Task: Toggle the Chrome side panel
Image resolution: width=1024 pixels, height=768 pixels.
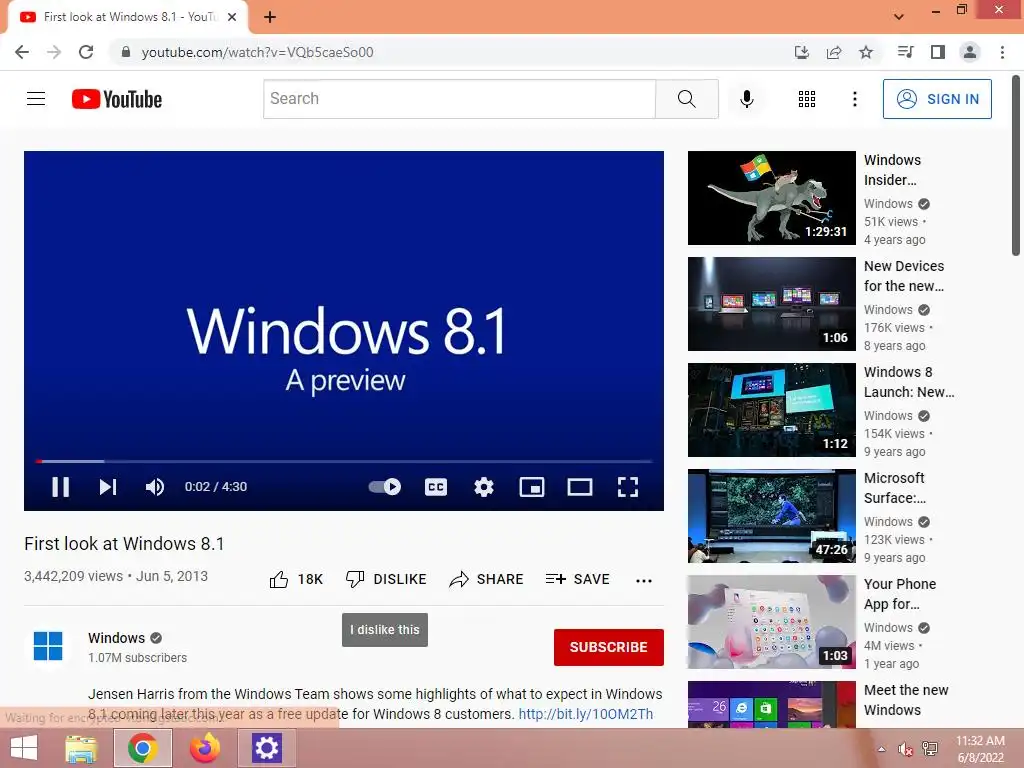Action: click(x=938, y=52)
